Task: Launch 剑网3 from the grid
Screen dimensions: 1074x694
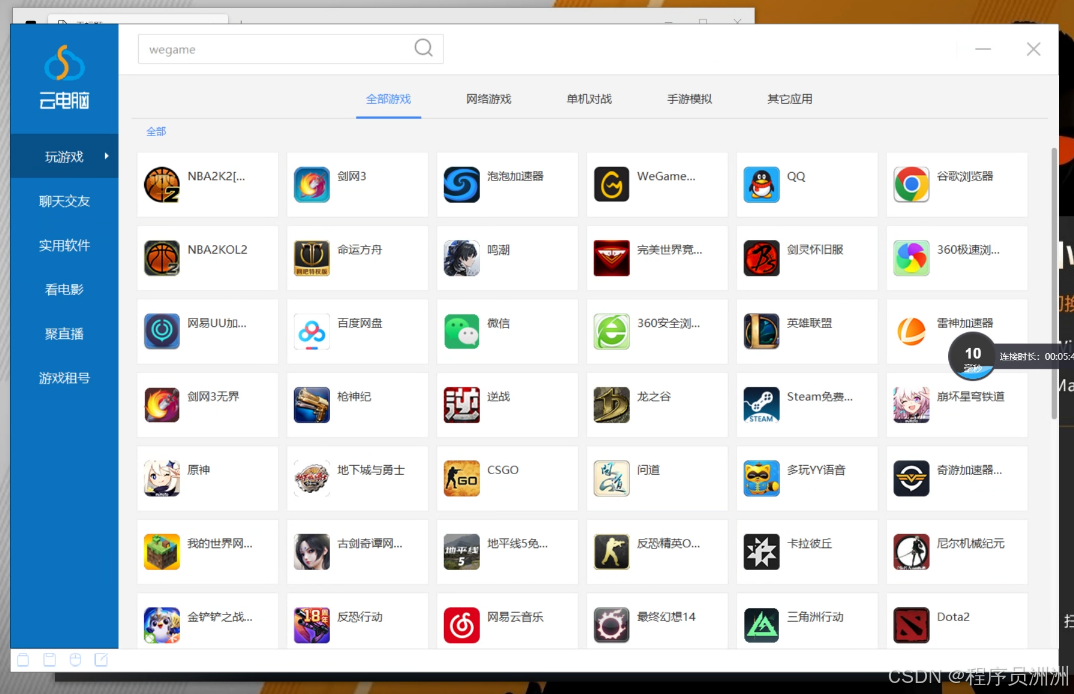Action: coord(312,184)
